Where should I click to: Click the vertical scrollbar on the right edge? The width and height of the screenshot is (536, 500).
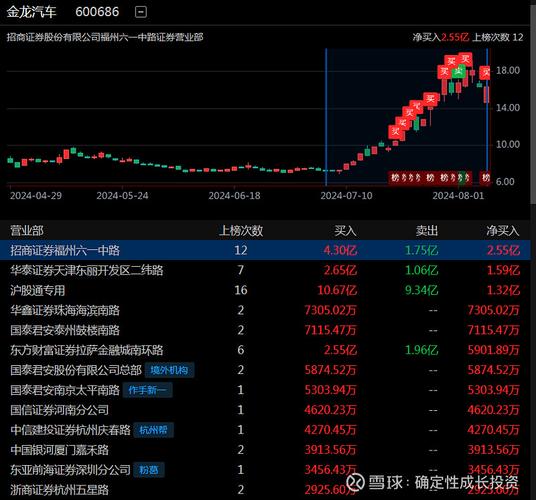click(533, 103)
